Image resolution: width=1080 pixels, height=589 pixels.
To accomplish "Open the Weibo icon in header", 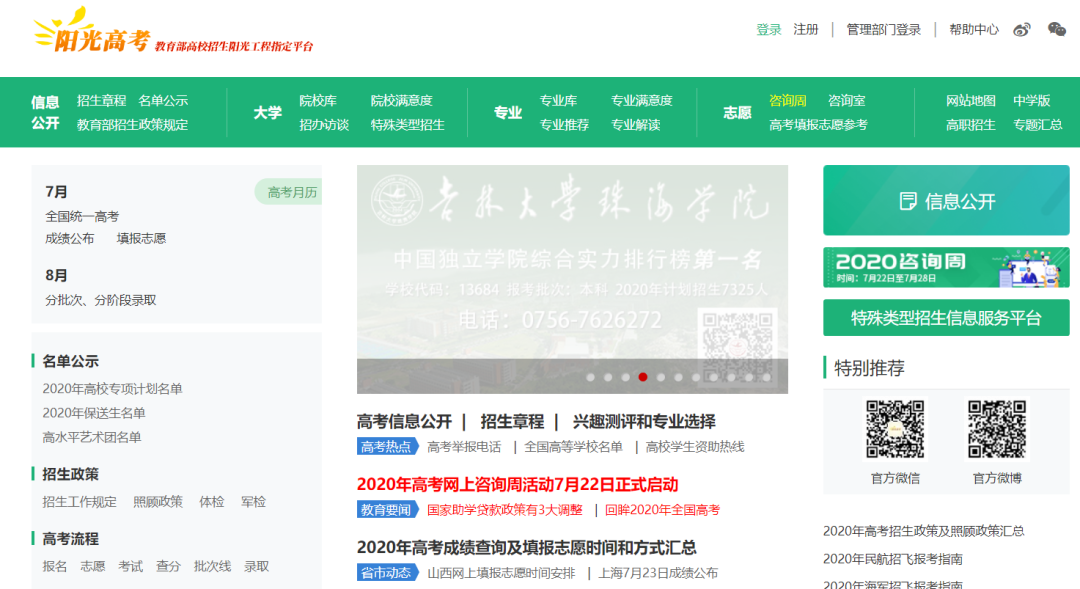I will pos(1021,30).
